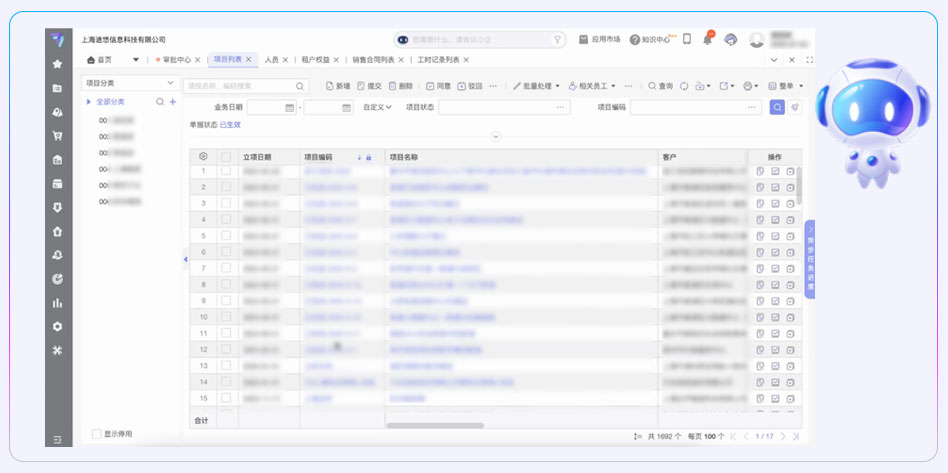Open the export dropdown in toolbar
This screenshot has height=473, width=948.
click(726, 86)
